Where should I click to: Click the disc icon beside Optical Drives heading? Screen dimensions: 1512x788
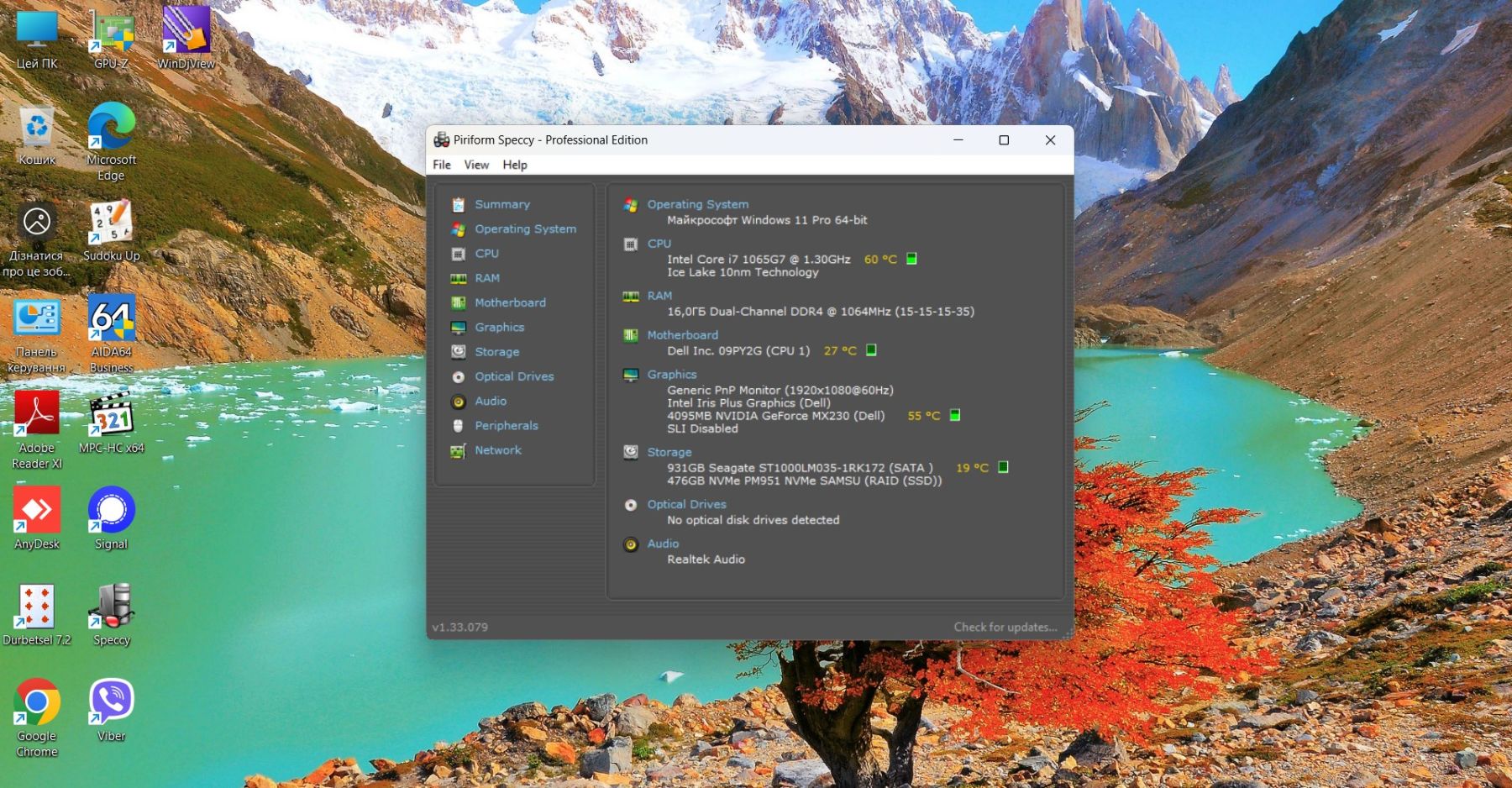coord(631,505)
